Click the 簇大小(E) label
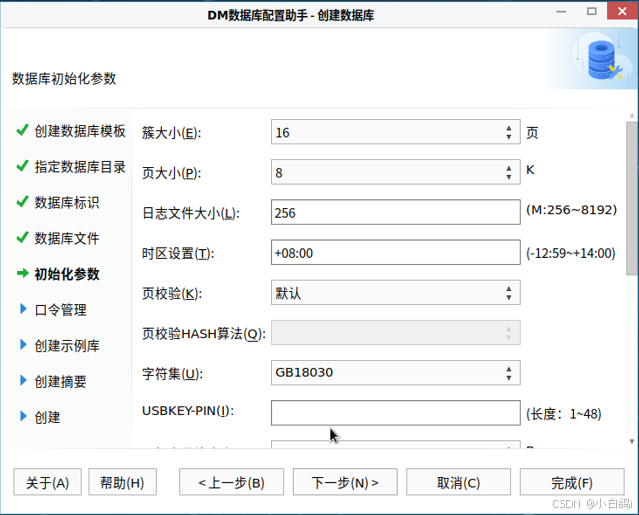This screenshot has height=515, width=639. [x=171, y=133]
